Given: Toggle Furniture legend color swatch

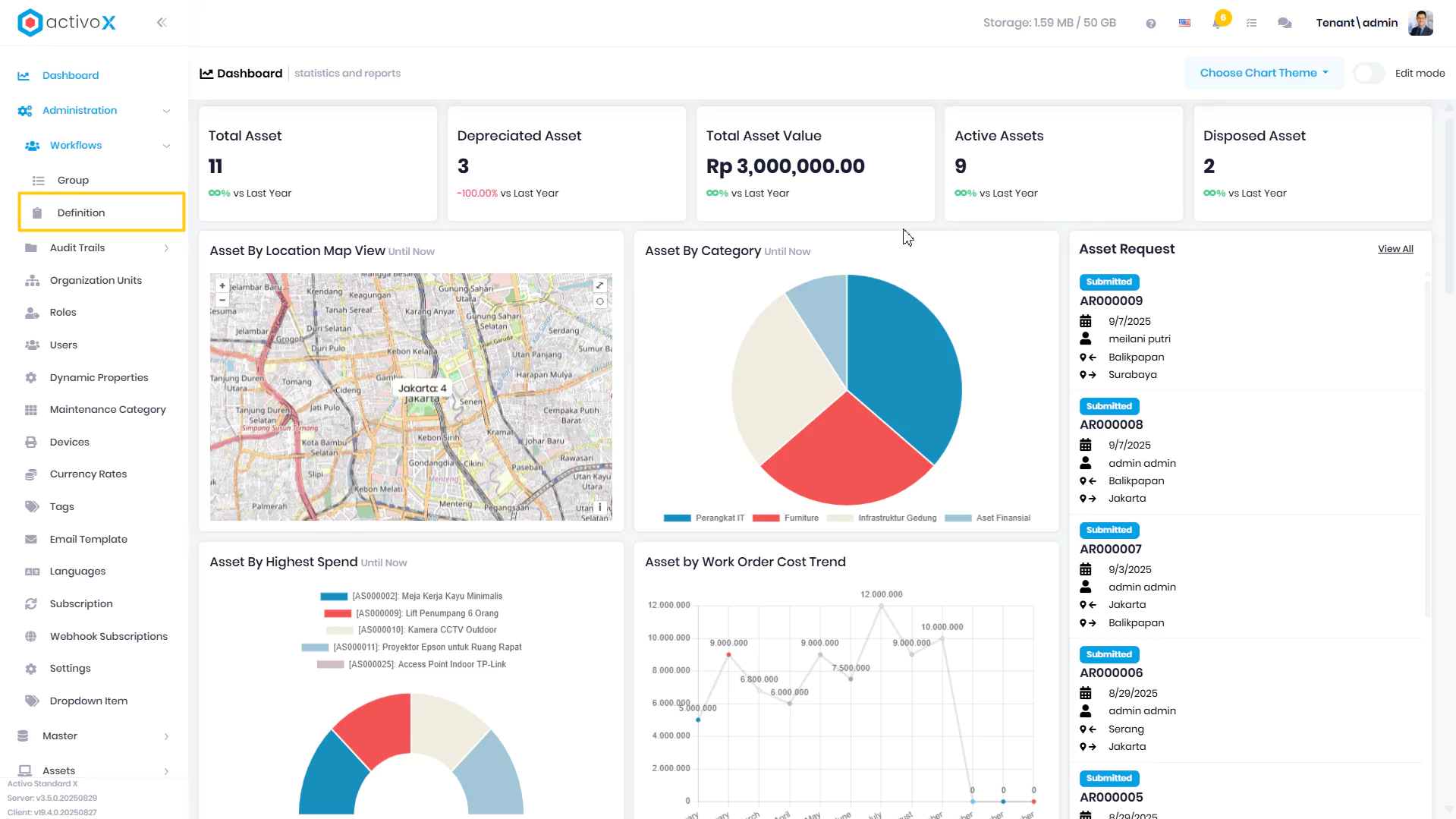Looking at the screenshot, I should (x=766, y=518).
